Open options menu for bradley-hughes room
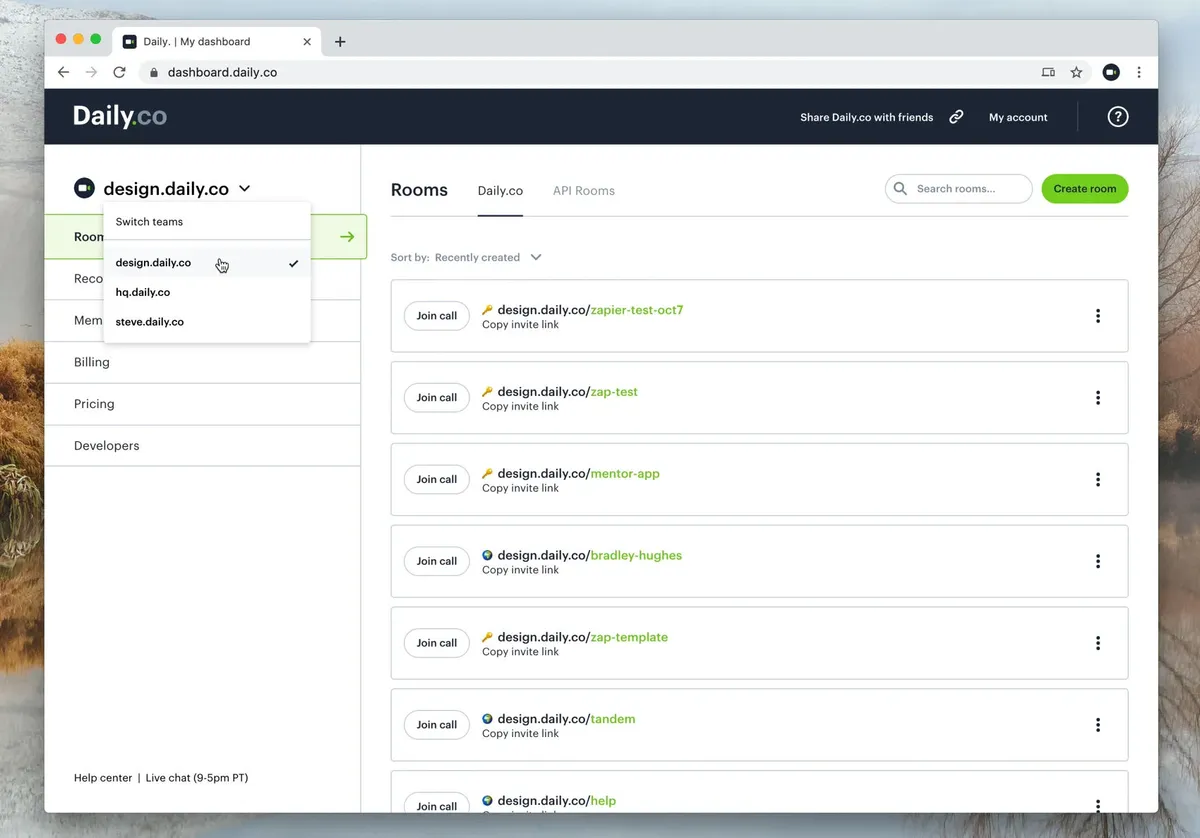Image resolution: width=1200 pixels, height=838 pixels. pyautogui.click(x=1098, y=562)
